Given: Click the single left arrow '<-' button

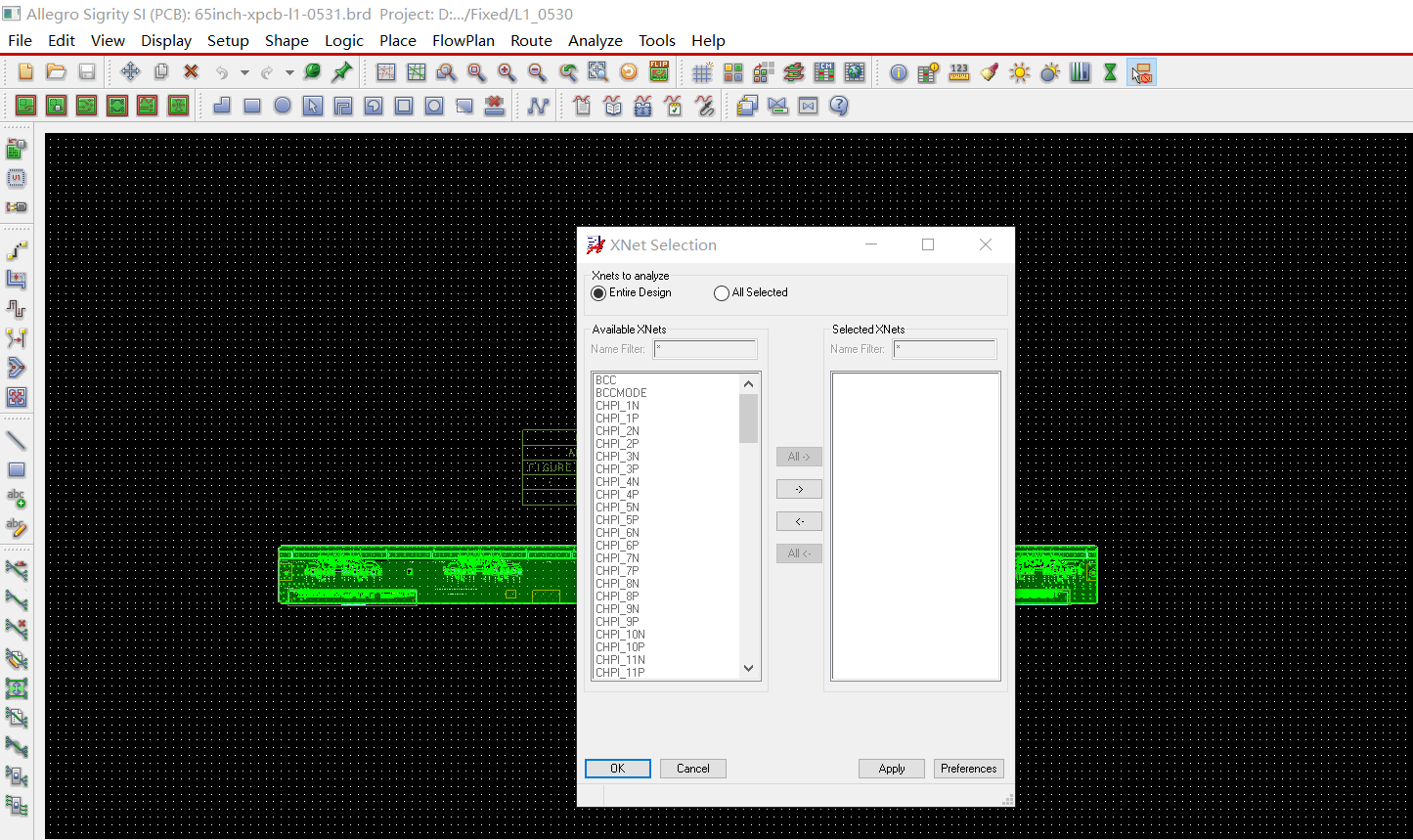Looking at the screenshot, I should (799, 521).
